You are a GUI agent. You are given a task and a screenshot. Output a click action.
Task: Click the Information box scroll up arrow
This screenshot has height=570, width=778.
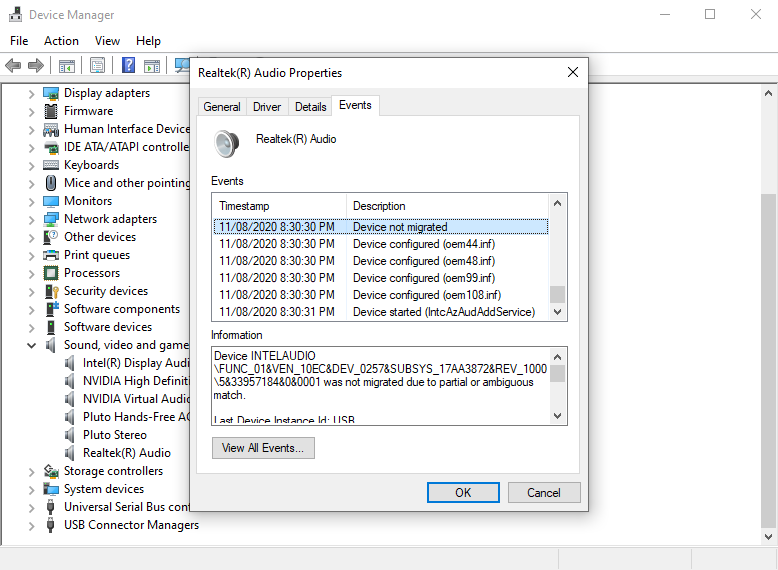pos(557,357)
